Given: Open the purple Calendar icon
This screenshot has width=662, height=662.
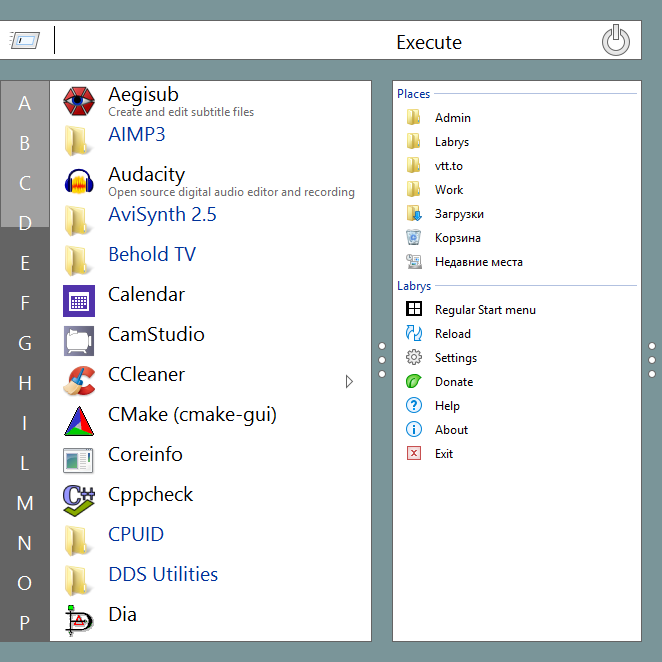Looking at the screenshot, I should pos(79,301).
